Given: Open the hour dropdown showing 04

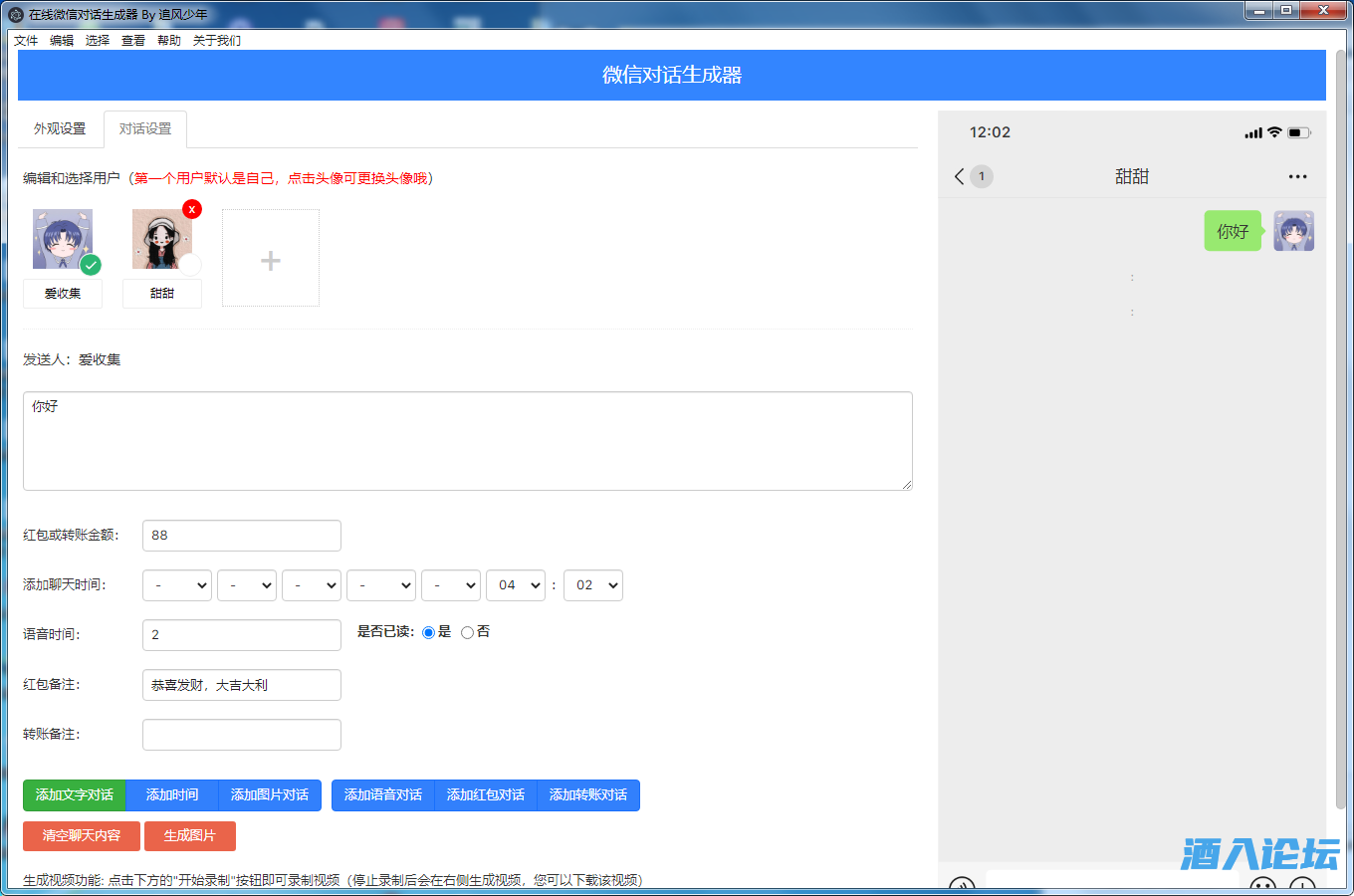Looking at the screenshot, I should (515, 585).
